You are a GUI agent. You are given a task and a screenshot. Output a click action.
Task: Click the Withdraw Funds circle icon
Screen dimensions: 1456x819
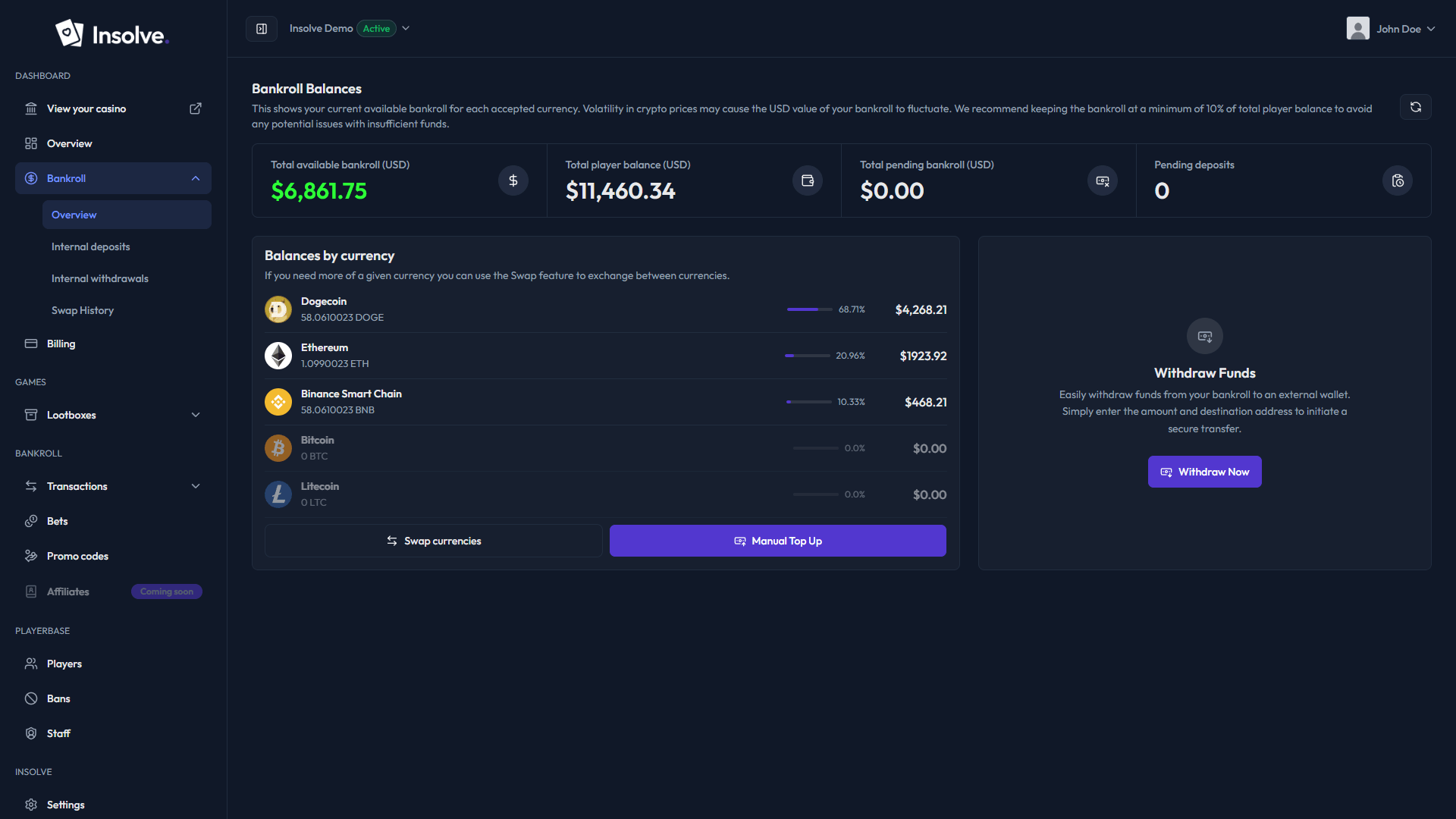[1205, 336]
